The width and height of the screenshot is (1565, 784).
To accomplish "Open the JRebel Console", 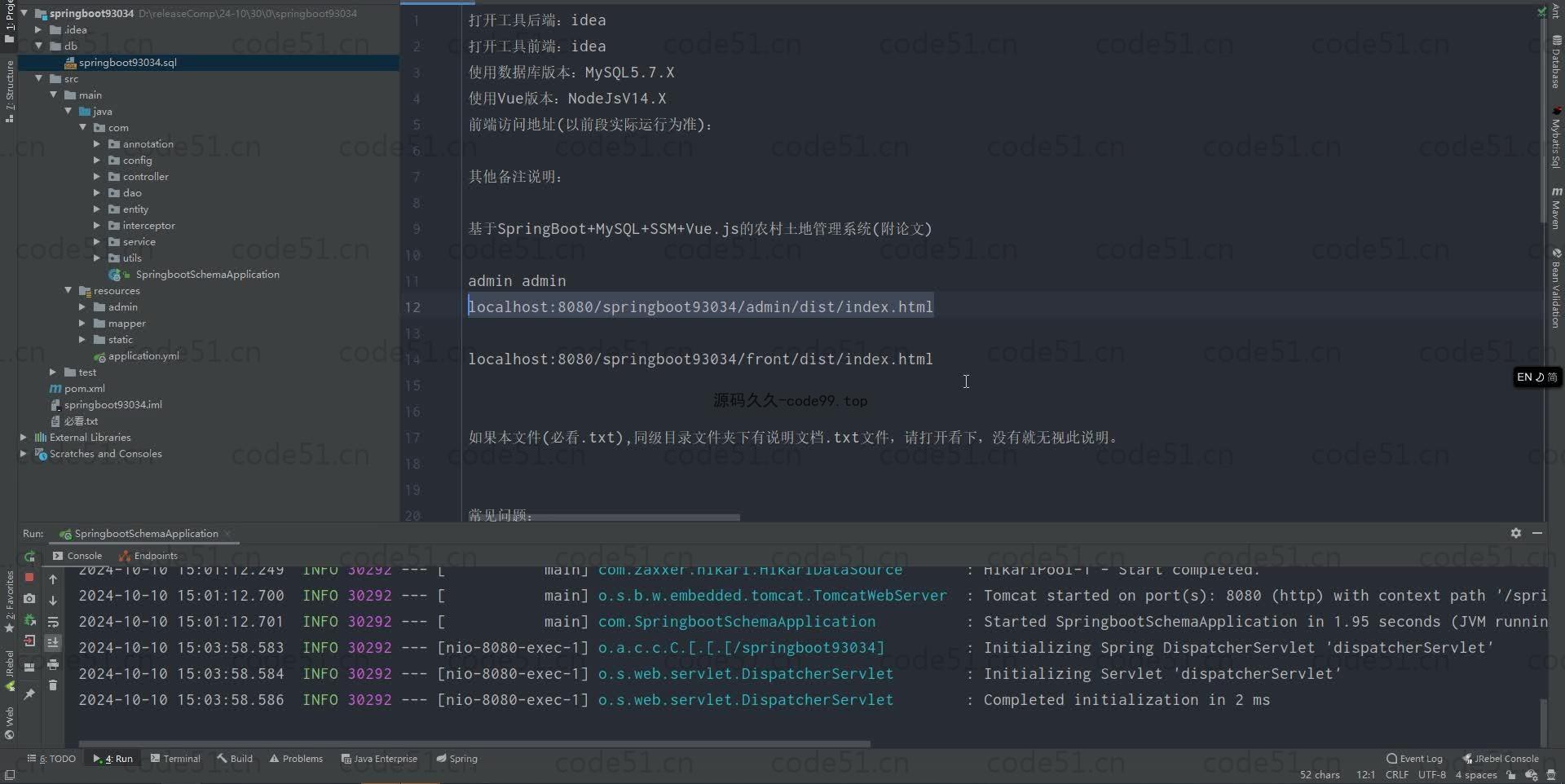I will 1501,759.
